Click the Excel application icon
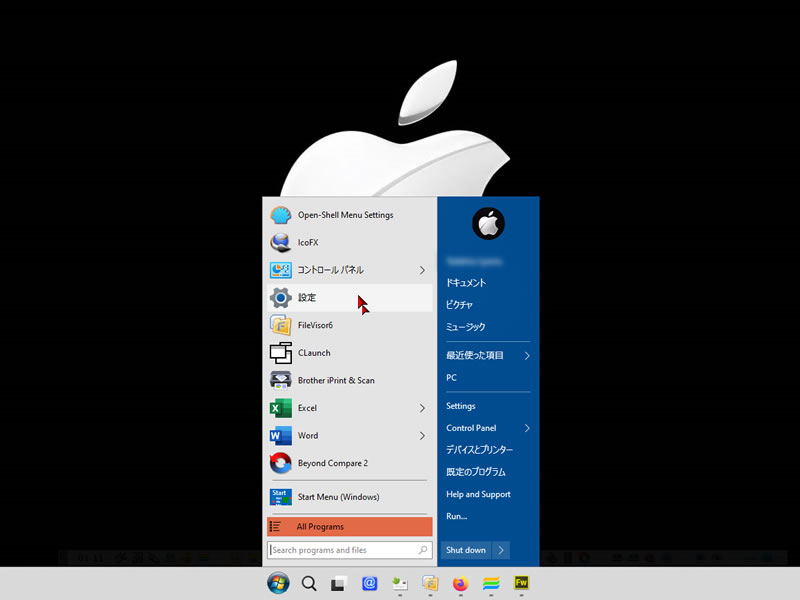The height and width of the screenshot is (600, 800). pos(281,408)
